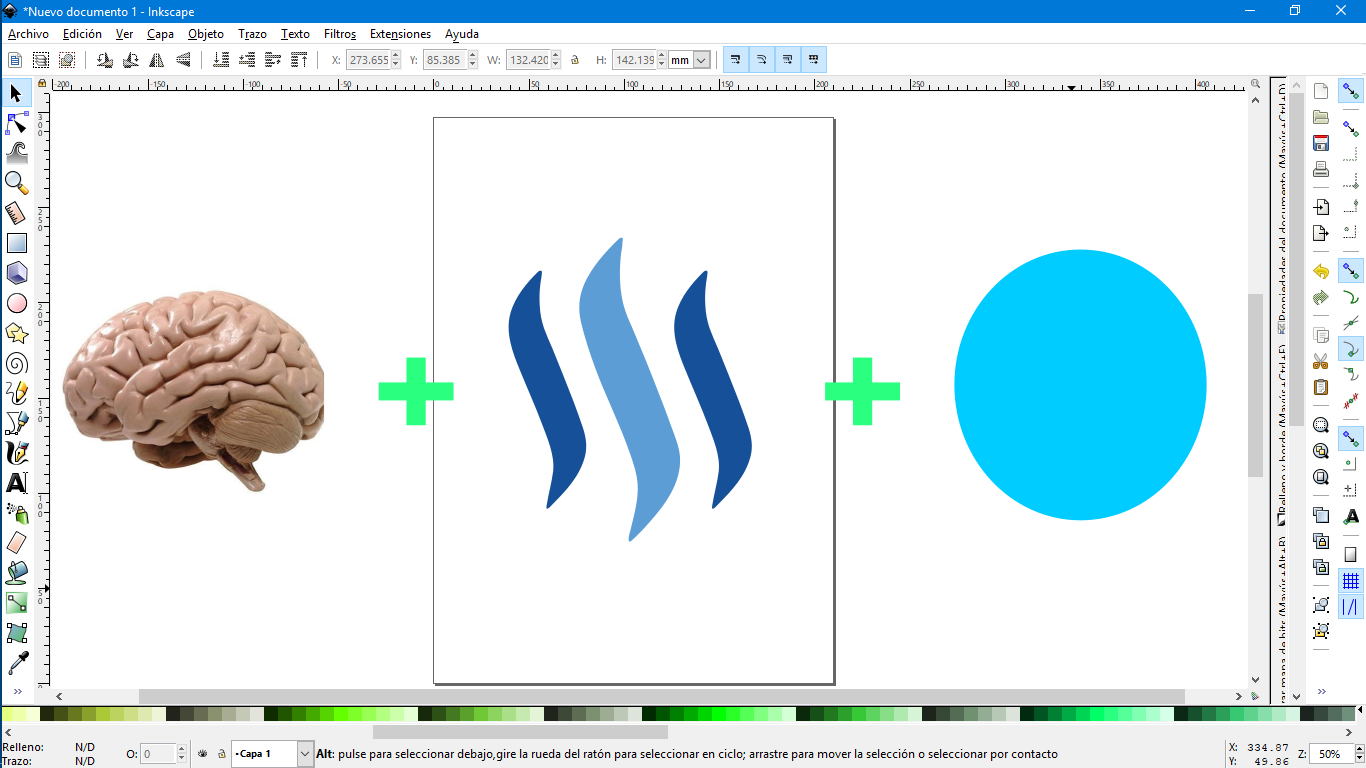The width and height of the screenshot is (1366, 768).
Task: Select the Selector arrow tool
Action: pyautogui.click(x=17, y=94)
